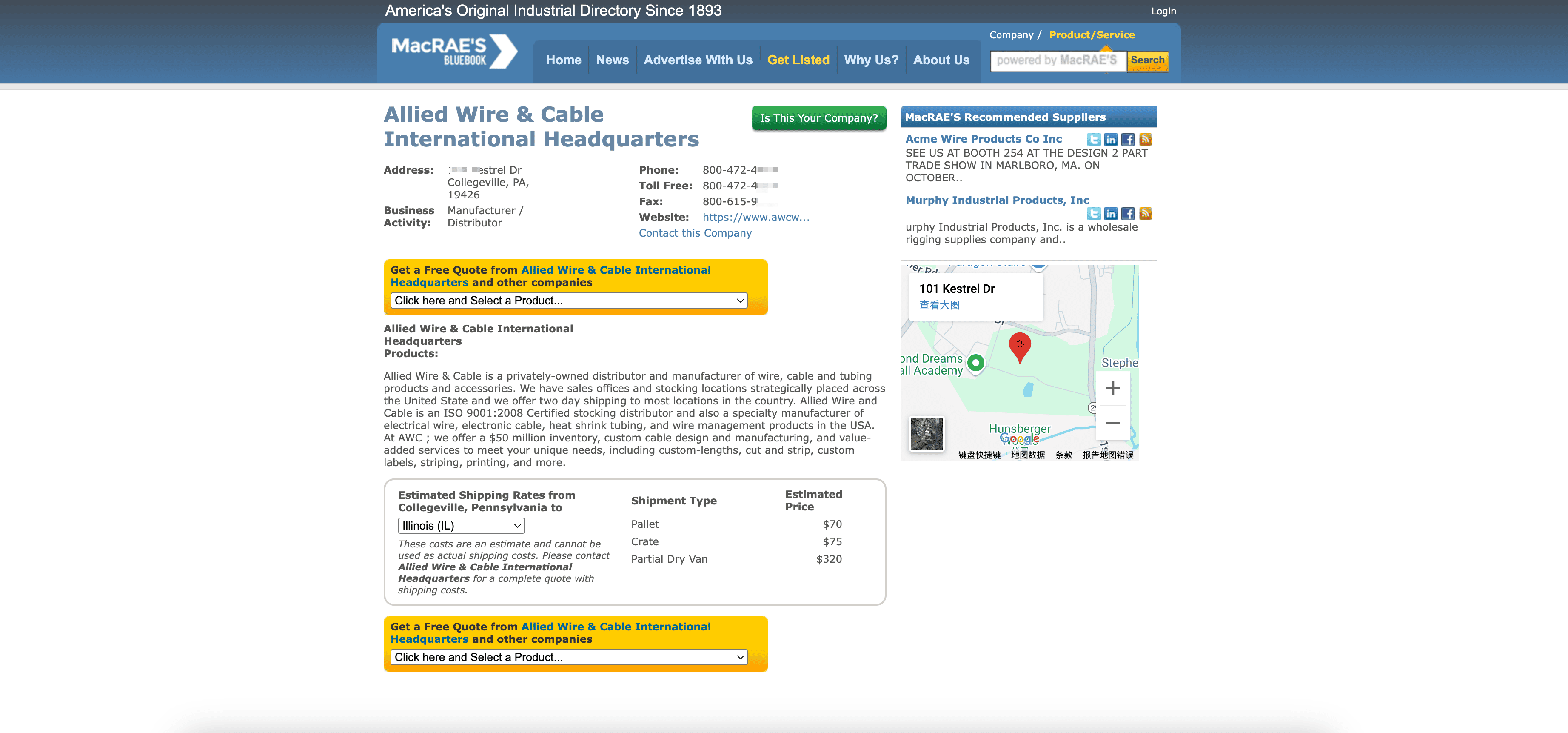Open Murphy Industrial's RSS feed icon
Screen dimensions: 1568x733
(1145, 213)
